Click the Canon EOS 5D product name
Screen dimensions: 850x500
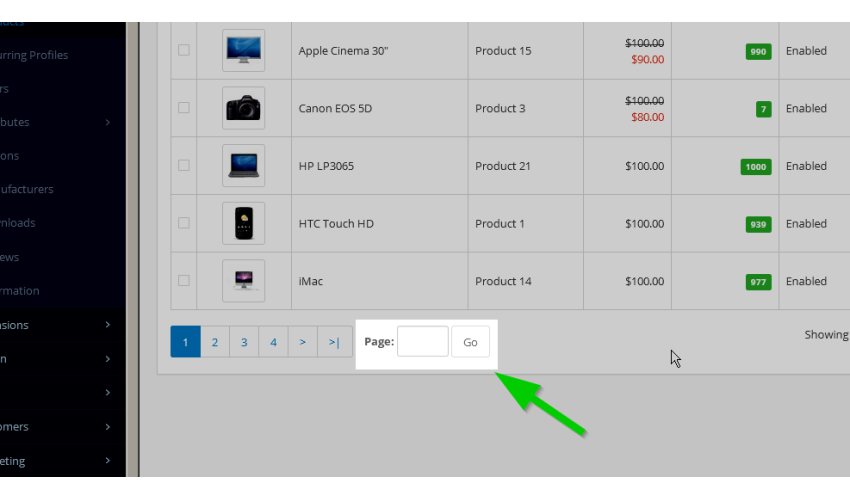pyautogui.click(x=335, y=108)
